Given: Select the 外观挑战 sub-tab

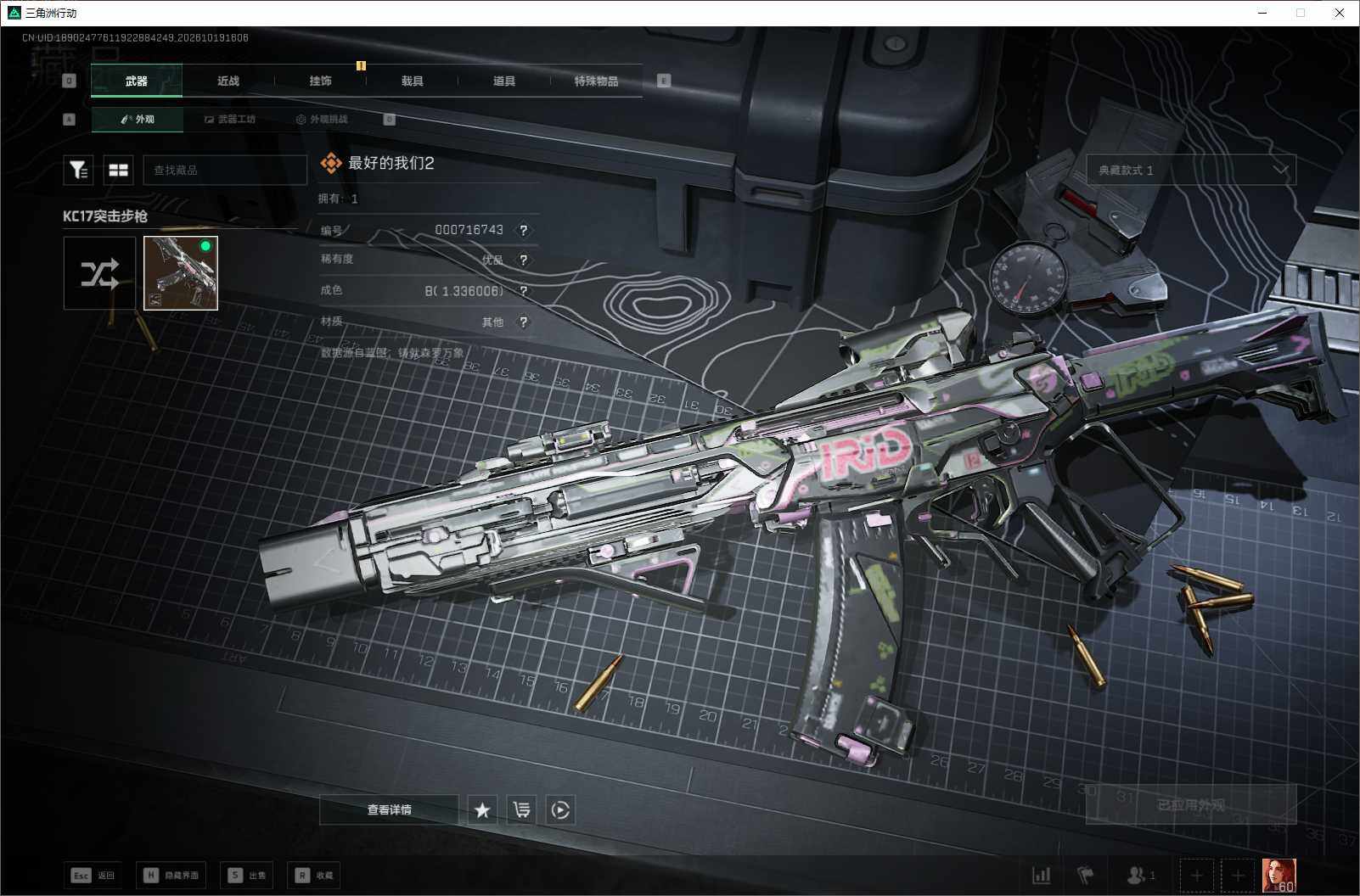Looking at the screenshot, I should 322,120.
